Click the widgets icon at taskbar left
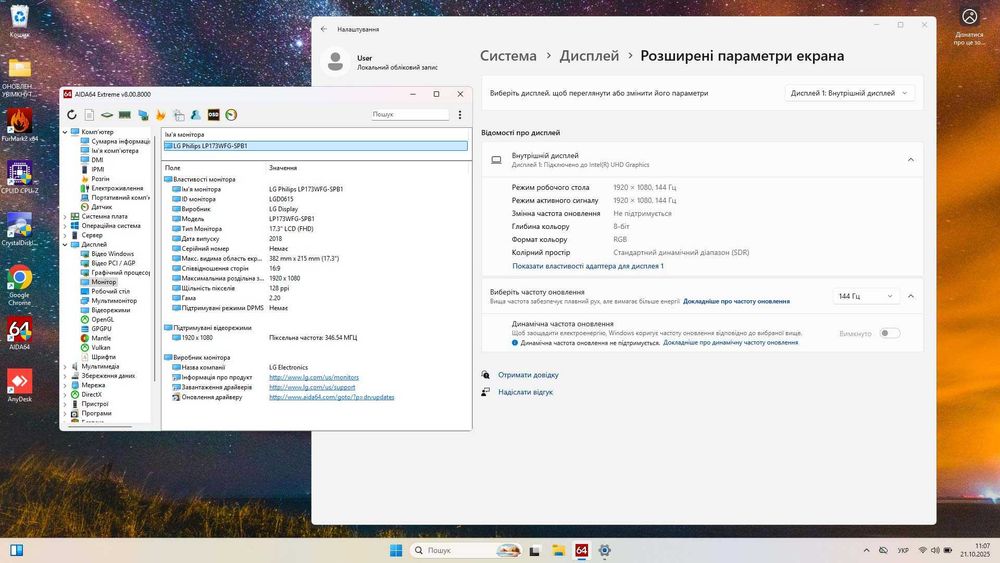 (x=17, y=550)
